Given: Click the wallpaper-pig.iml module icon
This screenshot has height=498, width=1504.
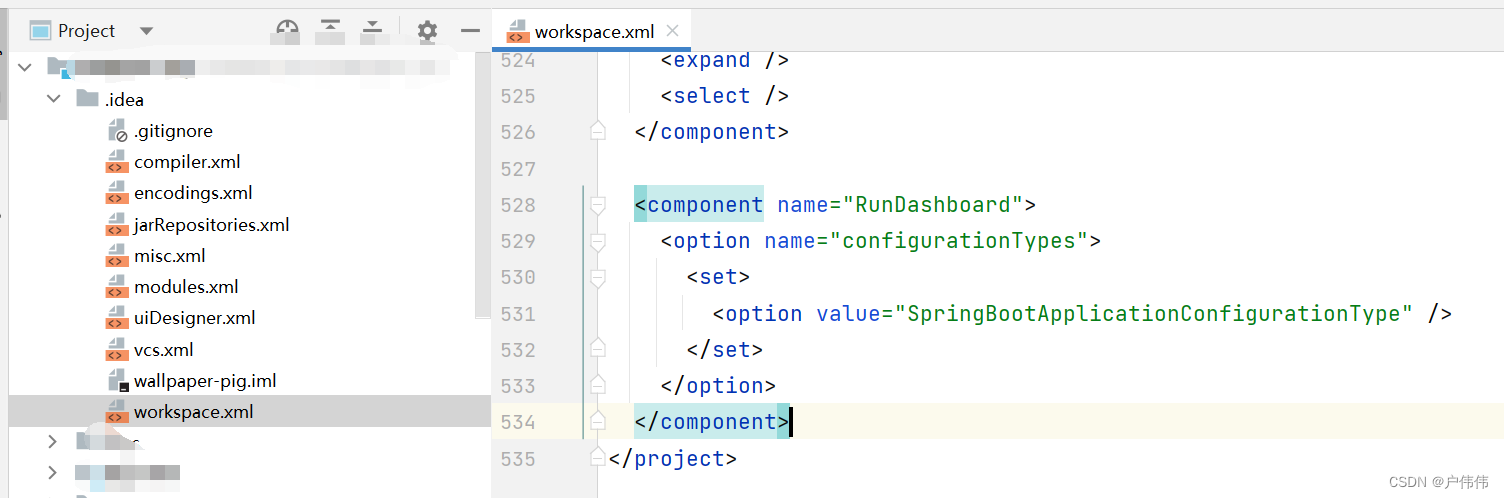Looking at the screenshot, I should click(x=117, y=381).
